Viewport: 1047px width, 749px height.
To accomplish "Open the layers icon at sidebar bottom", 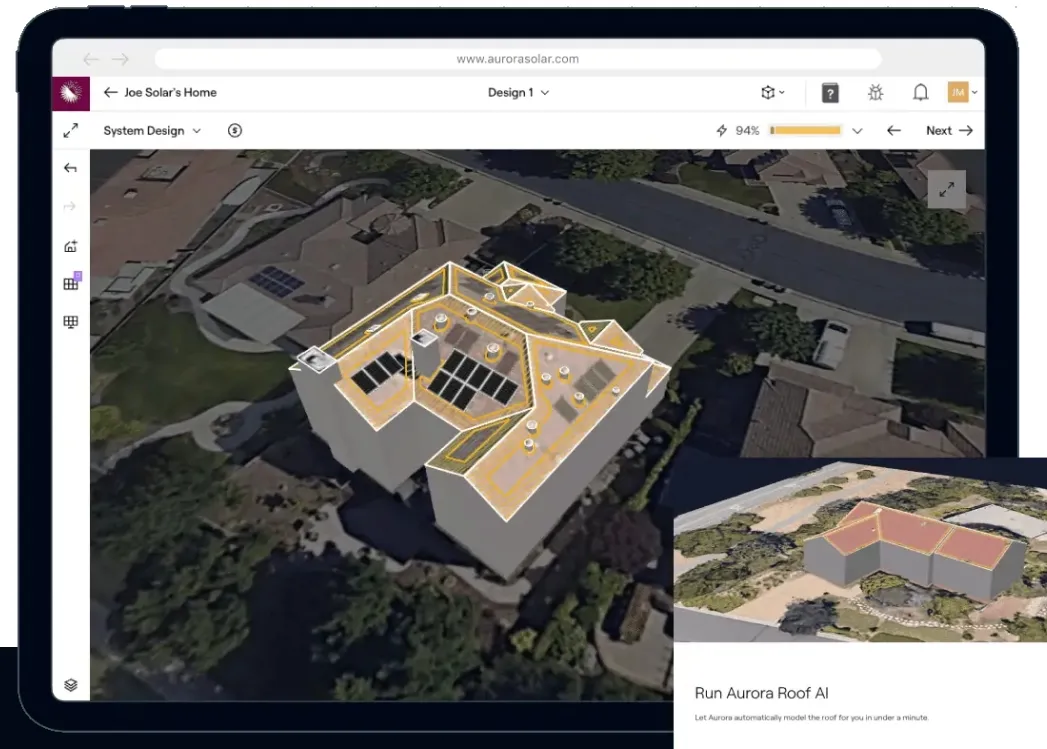I will click(x=70, y=685).
